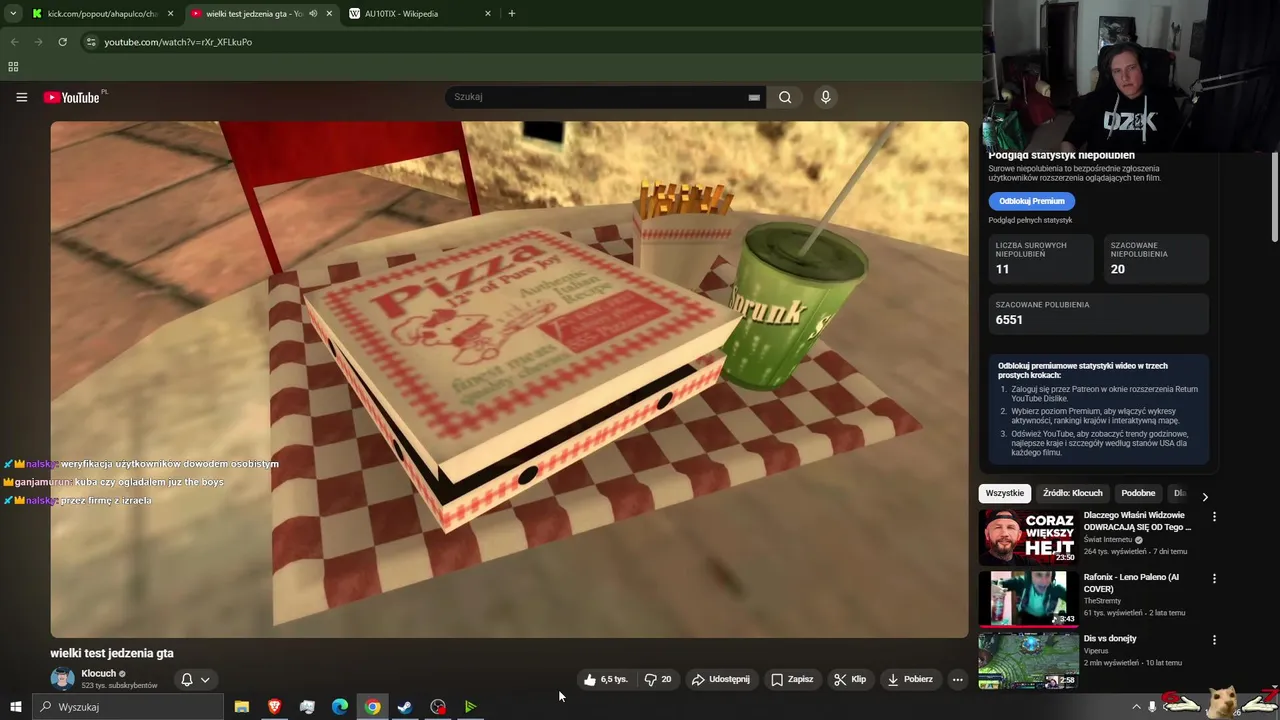Open File Explorer from taskbar

[241, 707]
